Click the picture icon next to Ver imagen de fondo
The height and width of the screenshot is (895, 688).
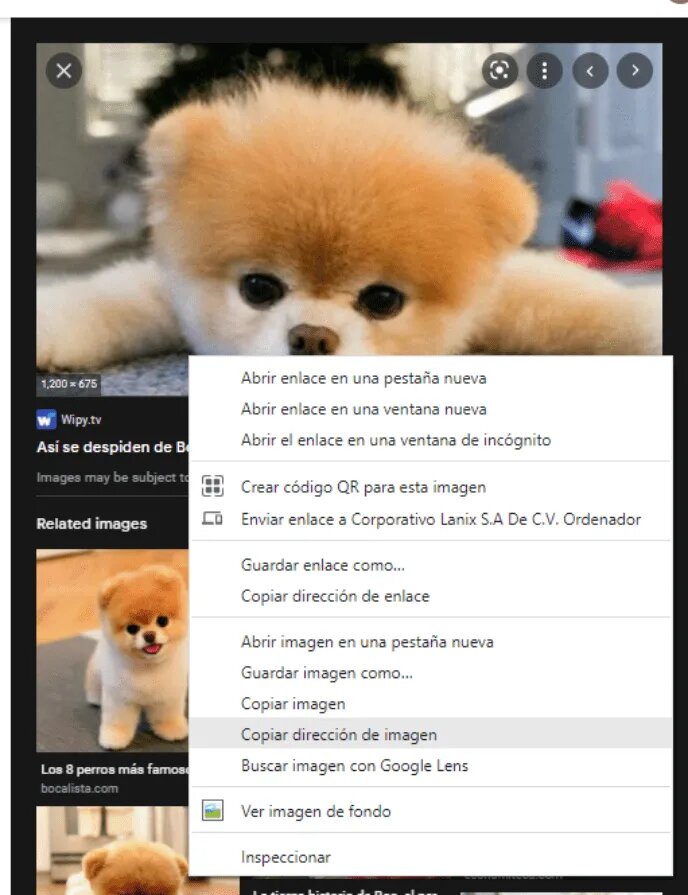pyautogui.click(x=212, y=811)
